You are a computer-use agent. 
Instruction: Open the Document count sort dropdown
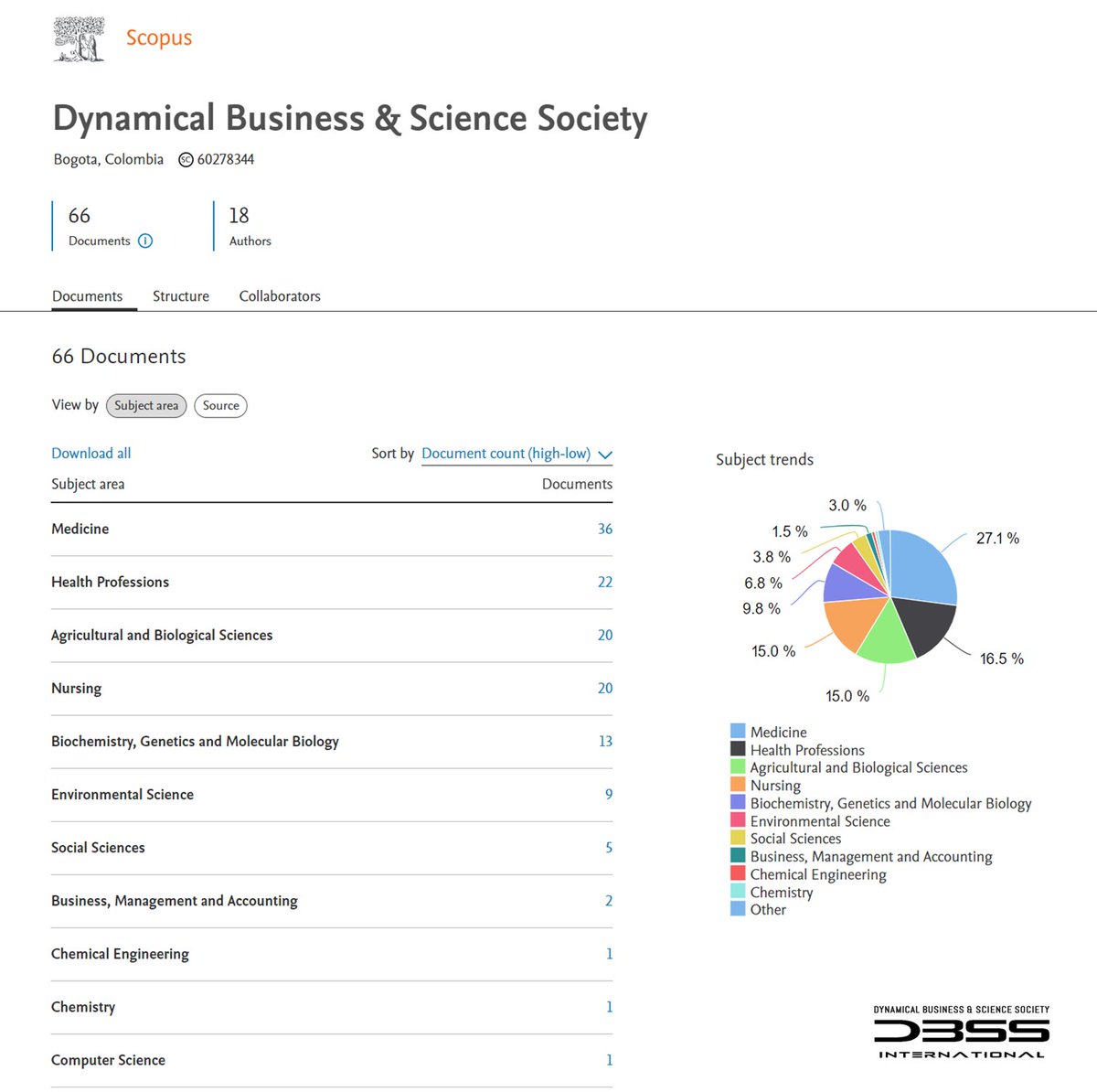(x=517, y=454)
